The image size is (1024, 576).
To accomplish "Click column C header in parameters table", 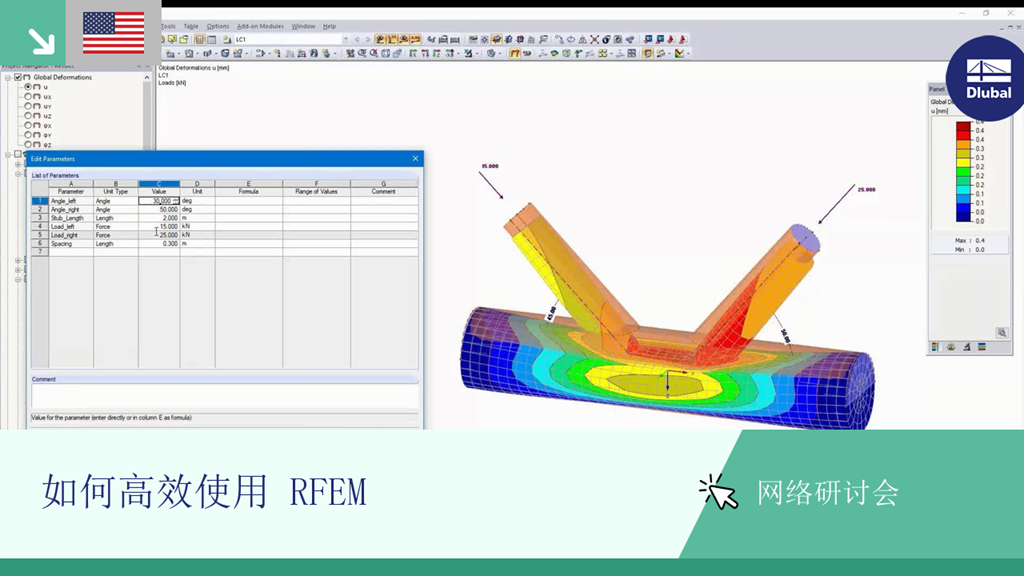I will [x=159, y=184].
